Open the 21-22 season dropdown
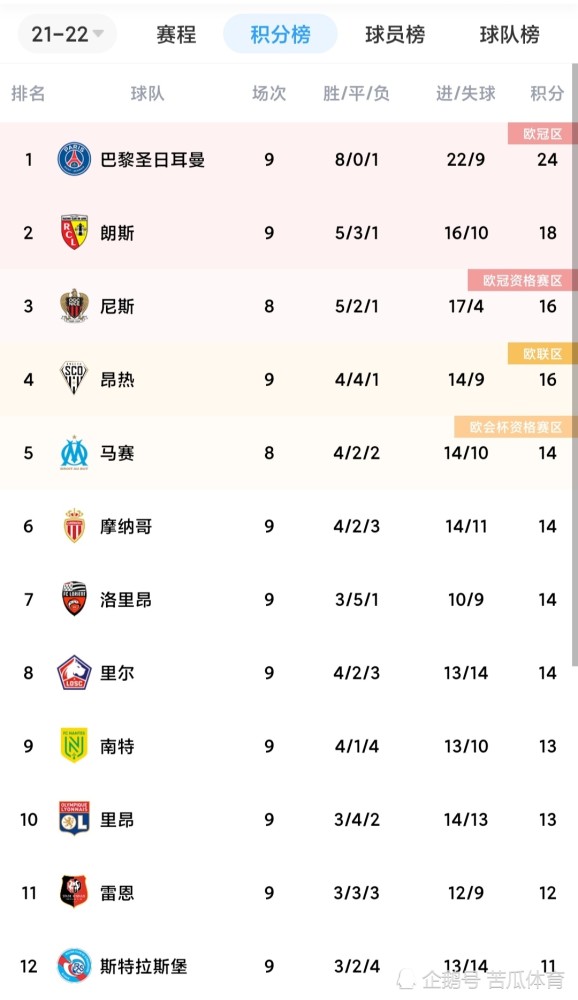 (x=67, y=34)
